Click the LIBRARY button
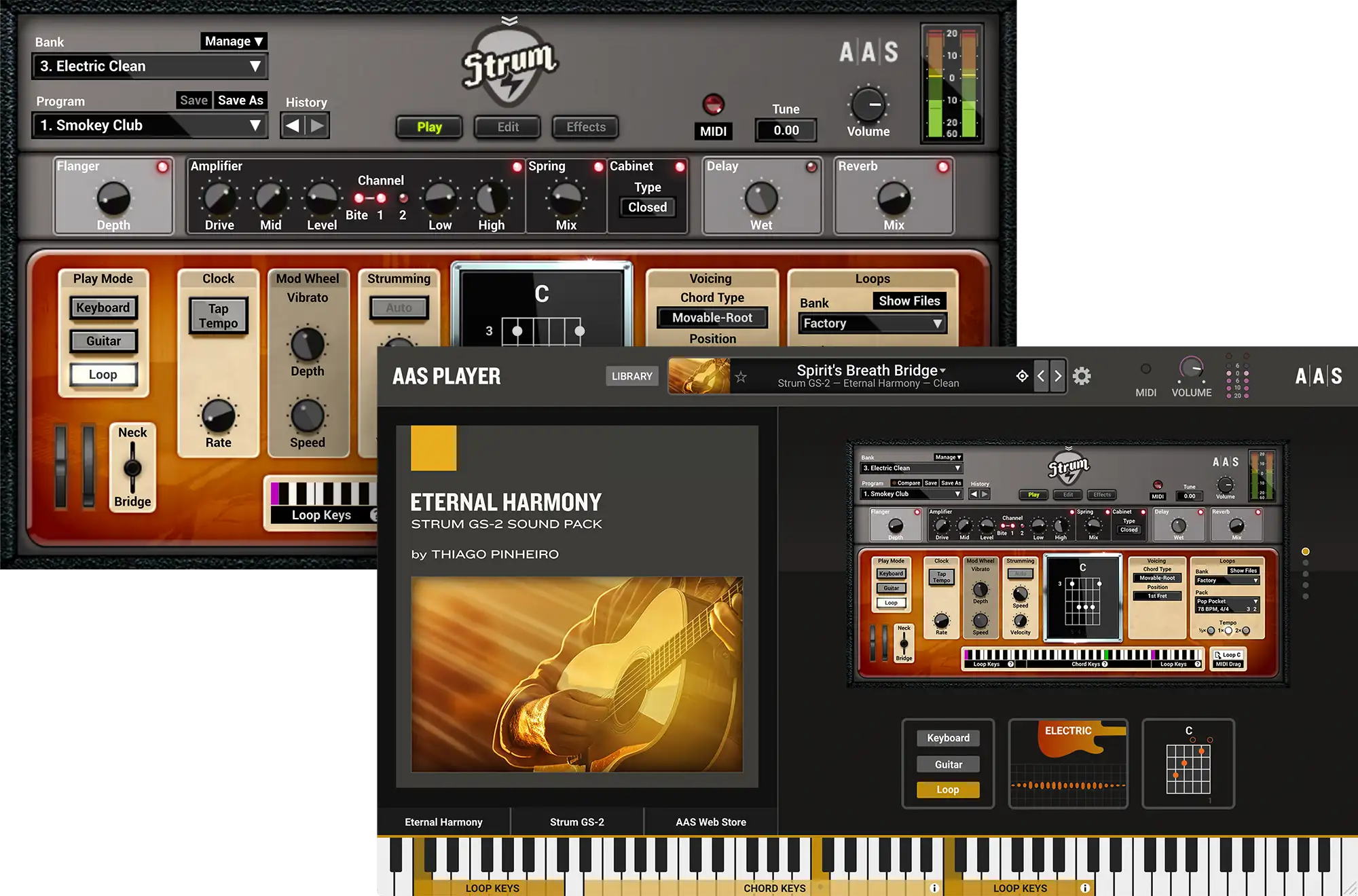The image size is (1358, 896). point(632,376)
